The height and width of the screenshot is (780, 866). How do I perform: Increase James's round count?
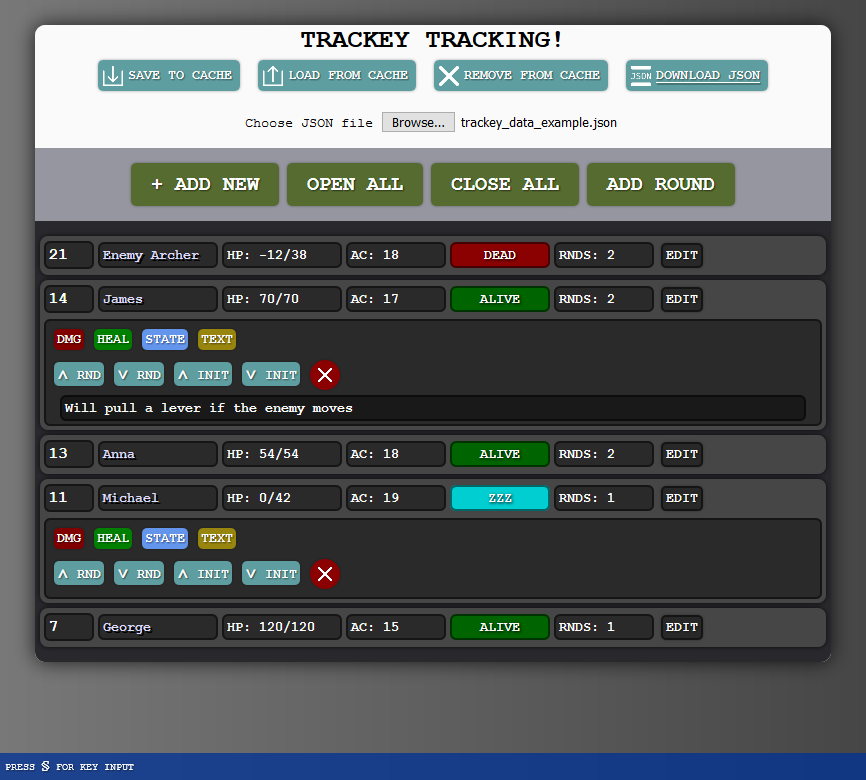coord(79,375)
